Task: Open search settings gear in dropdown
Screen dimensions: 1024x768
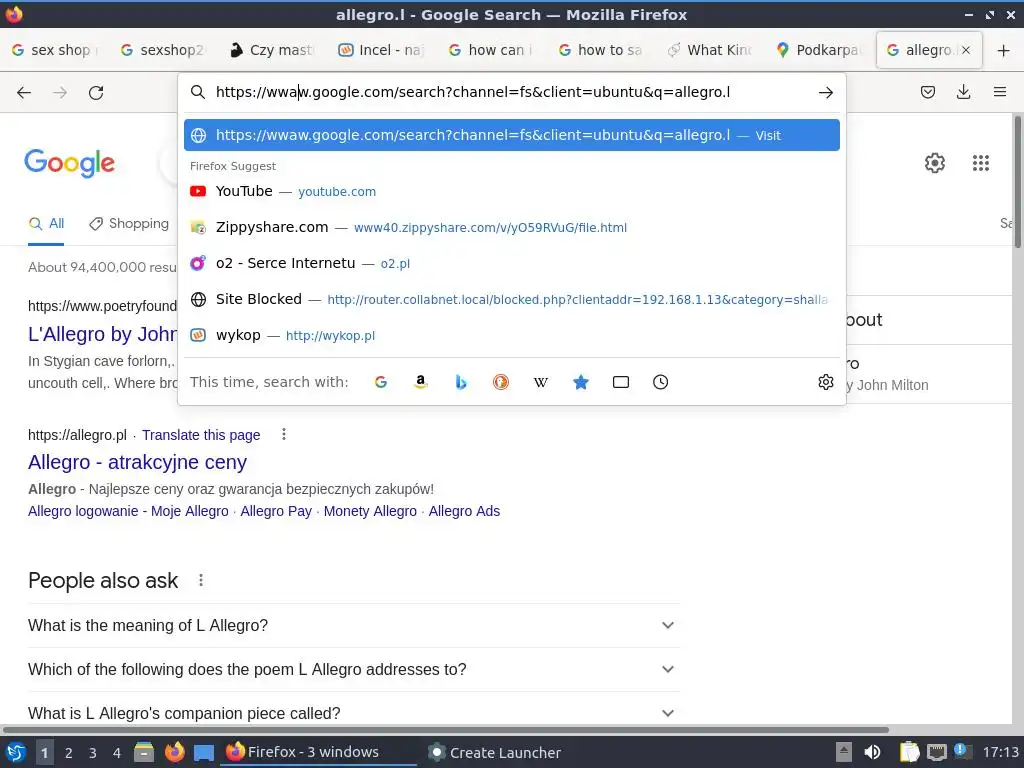Action: [x=825, y=382]
